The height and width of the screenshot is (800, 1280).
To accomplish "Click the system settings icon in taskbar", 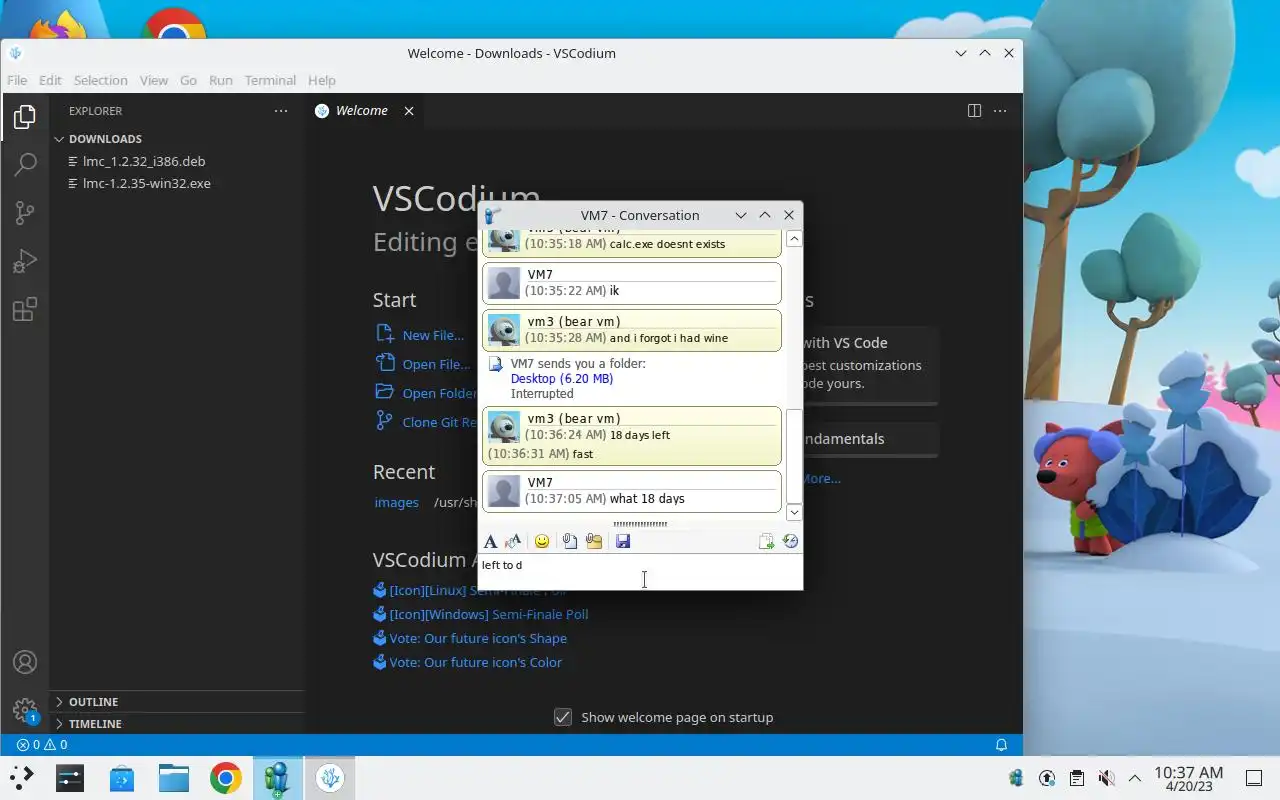I will (x=70, y=778).
